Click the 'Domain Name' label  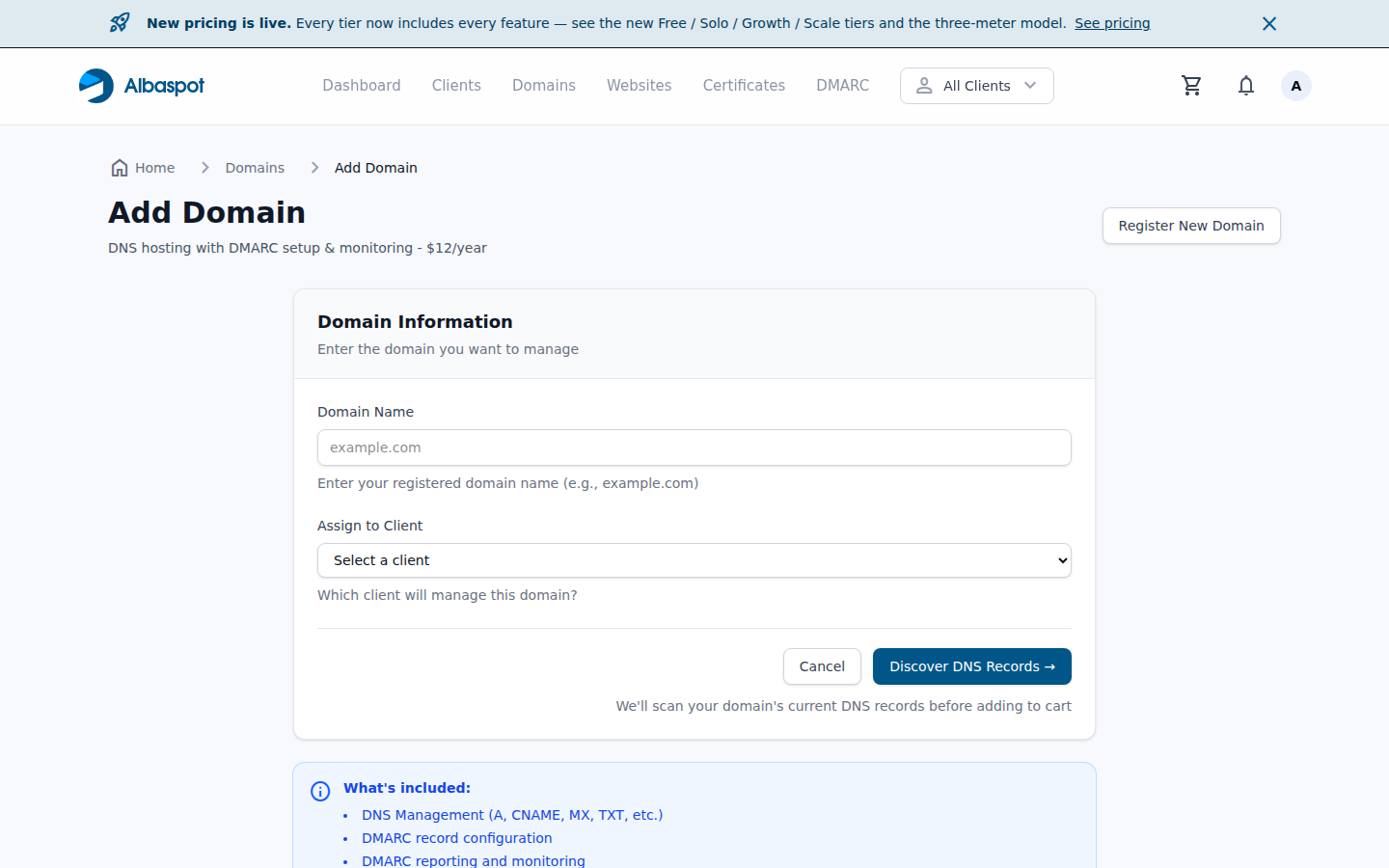(366, 412)
